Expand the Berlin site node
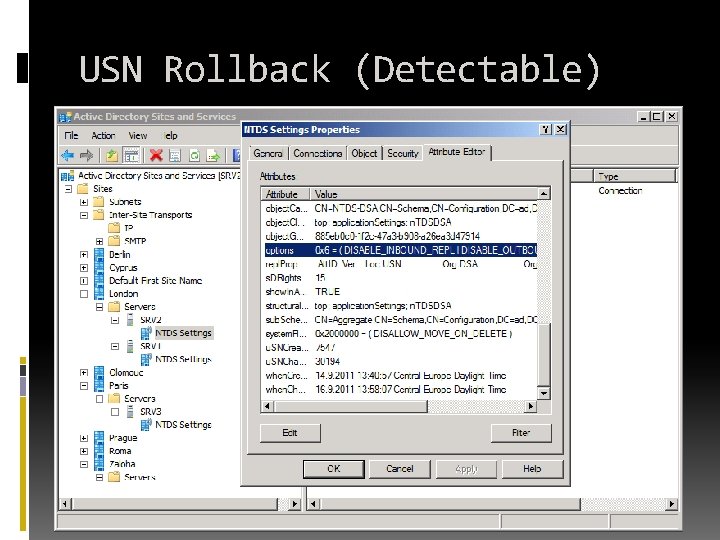Image resolution: width=720 pixels, height=540 pixels. click(84, 254)
